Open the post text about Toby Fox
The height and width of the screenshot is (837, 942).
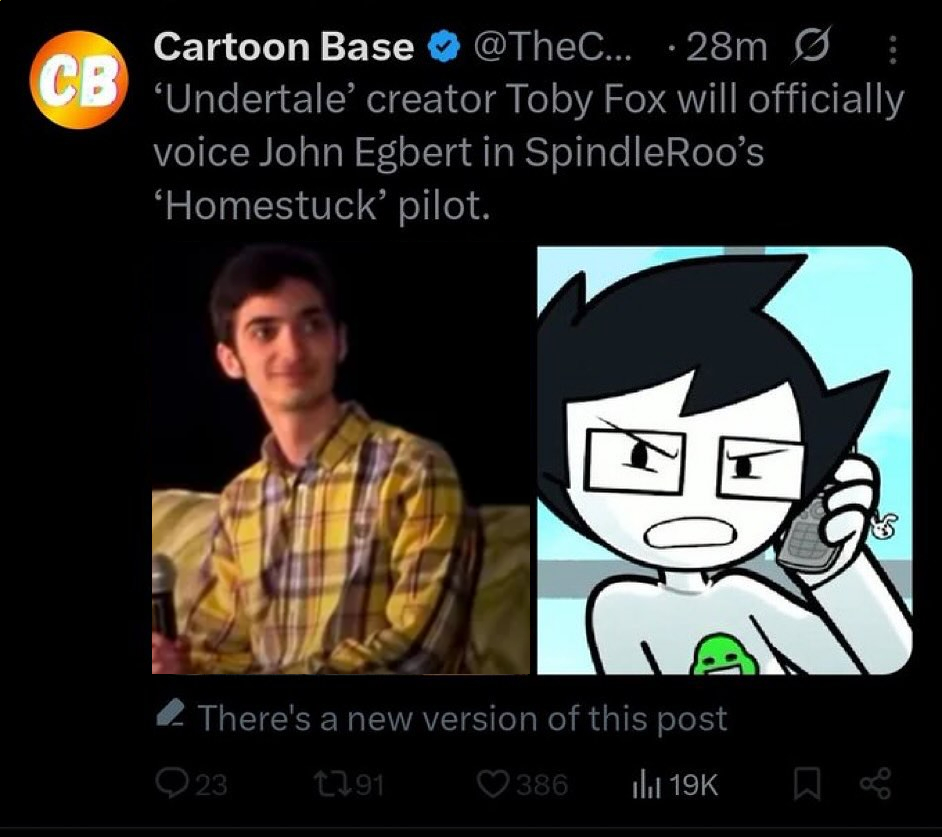(x=529, y=152)
